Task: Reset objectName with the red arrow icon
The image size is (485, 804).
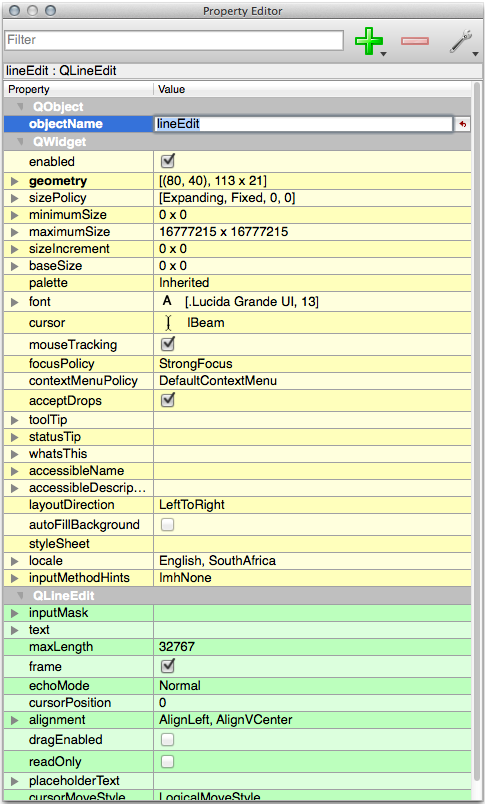Action: click(x=462, y=124)
